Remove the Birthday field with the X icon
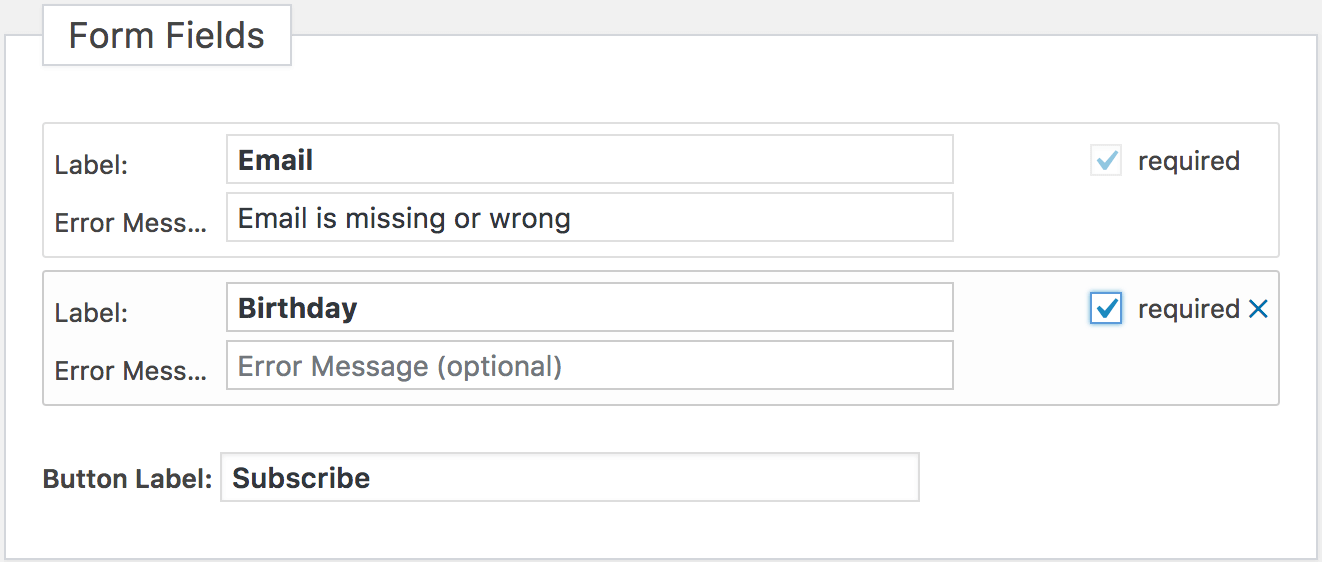The height and width of the screenshot is (562, 1322). point(1258,310)
